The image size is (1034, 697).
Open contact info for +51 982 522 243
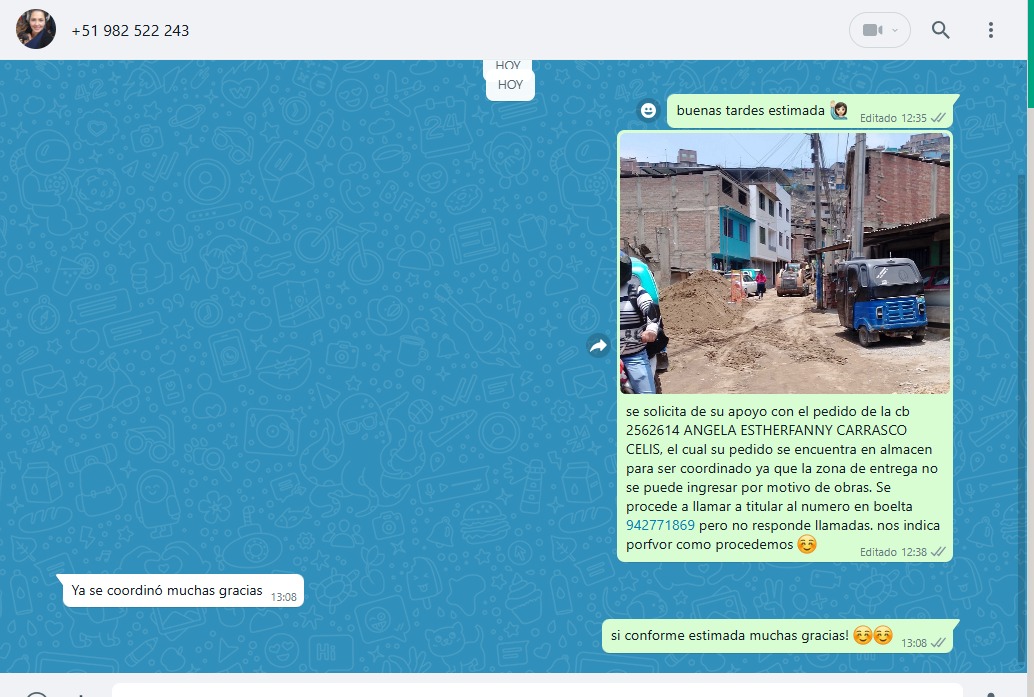coord(130,31)
